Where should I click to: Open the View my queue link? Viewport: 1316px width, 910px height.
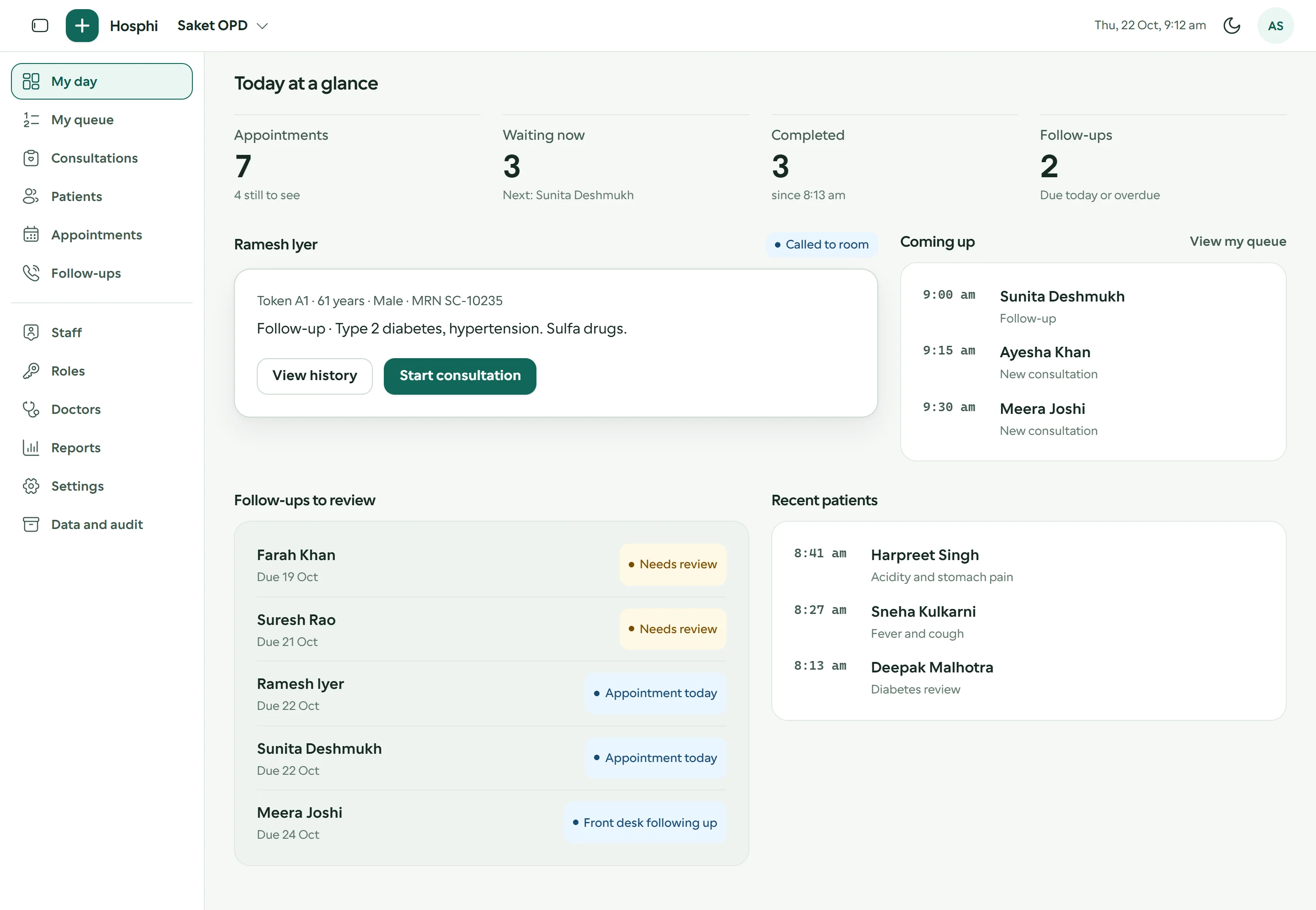click(1237, 241)
